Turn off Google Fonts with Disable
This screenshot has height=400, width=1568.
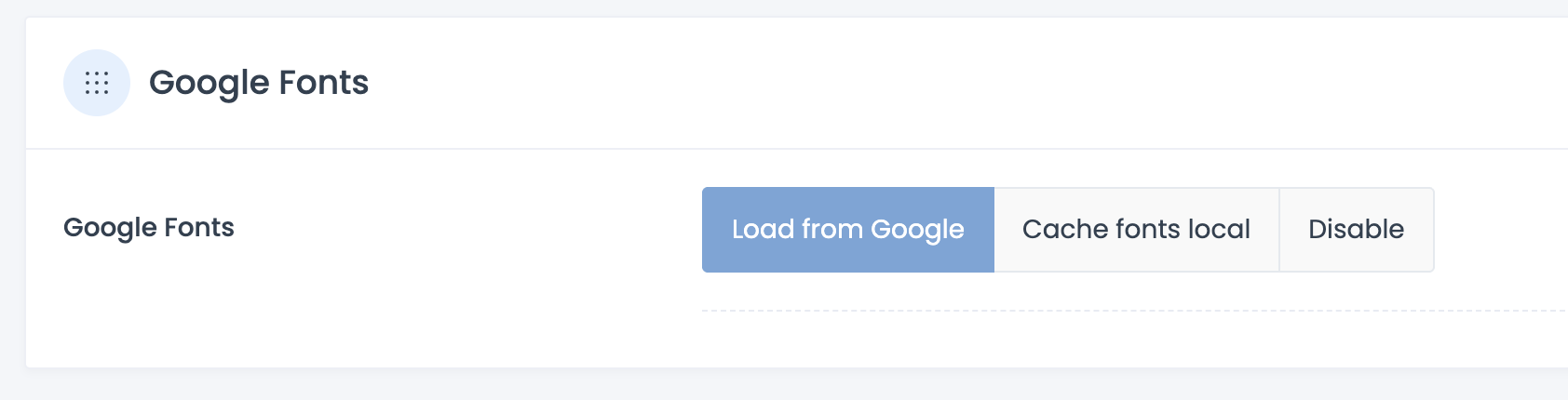coord(1356,230)
